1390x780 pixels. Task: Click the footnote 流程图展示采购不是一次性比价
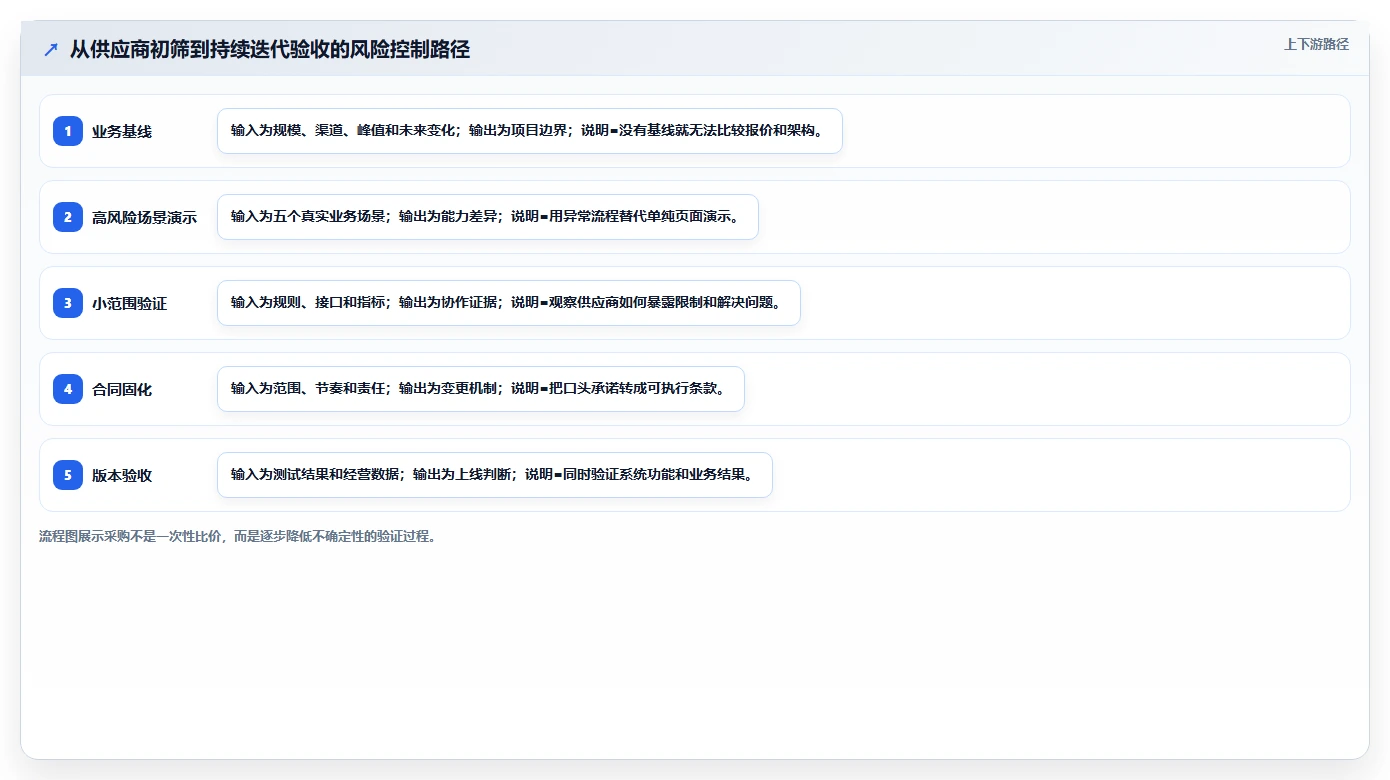(x=238, y=536)
